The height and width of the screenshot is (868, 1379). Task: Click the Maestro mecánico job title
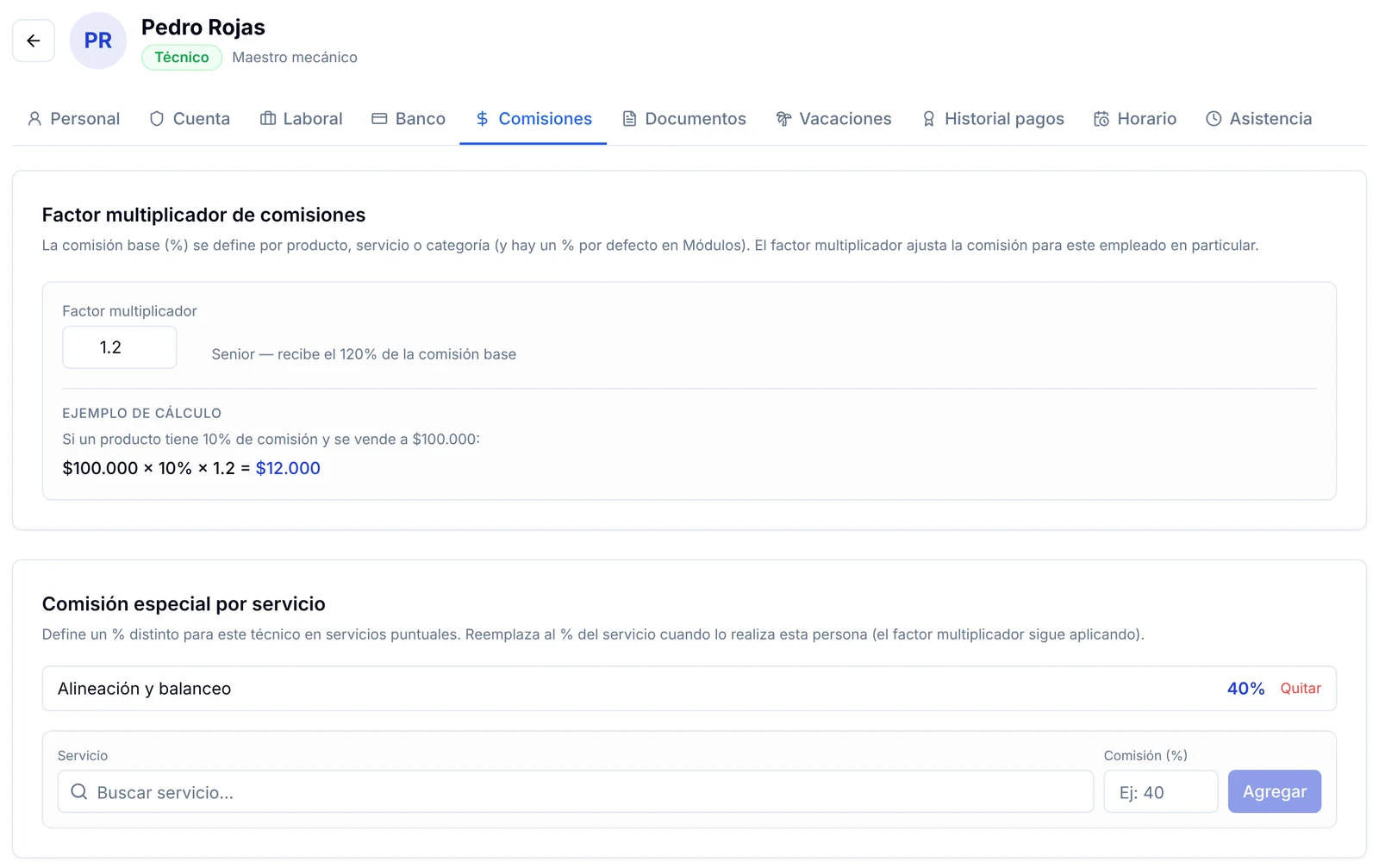click(x=295, y=58)
